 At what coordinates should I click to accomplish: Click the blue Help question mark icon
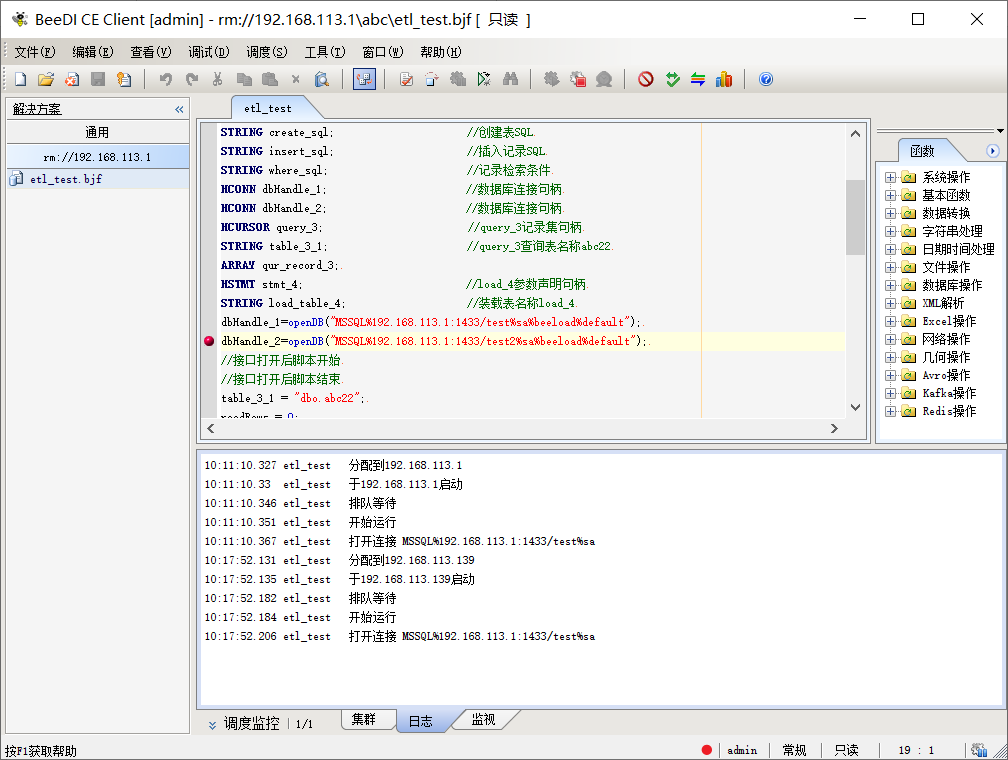pyautogui.click(x=766, y=79)
